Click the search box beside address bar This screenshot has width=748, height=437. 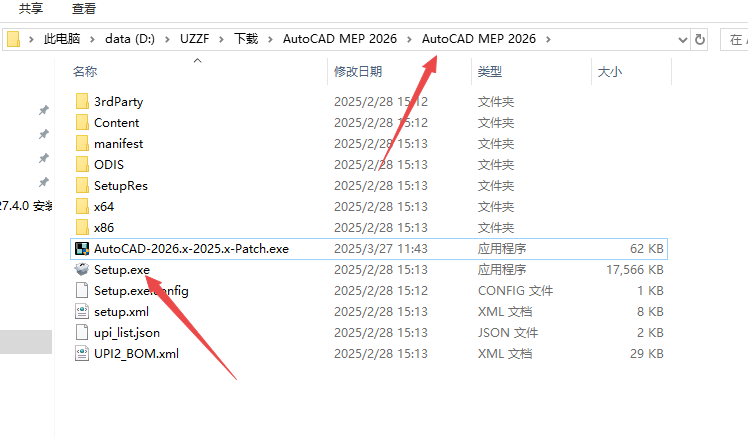735,39
